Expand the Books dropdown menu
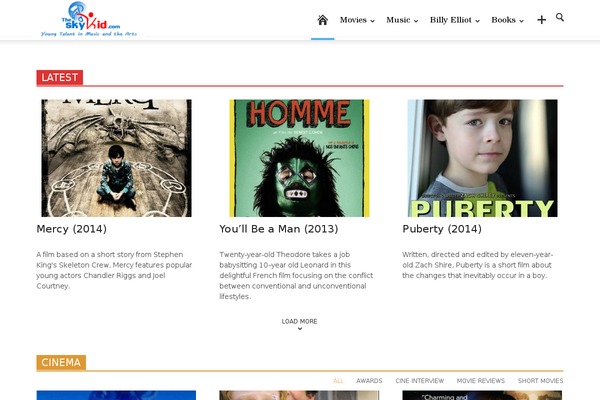Screen dimensions: 600x400 pos(507,20)
